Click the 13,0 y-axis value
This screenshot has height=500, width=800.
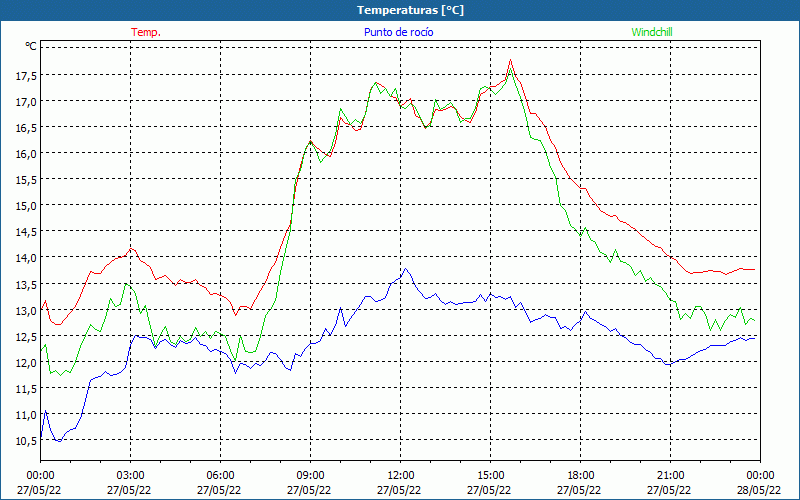coord(26,310)
